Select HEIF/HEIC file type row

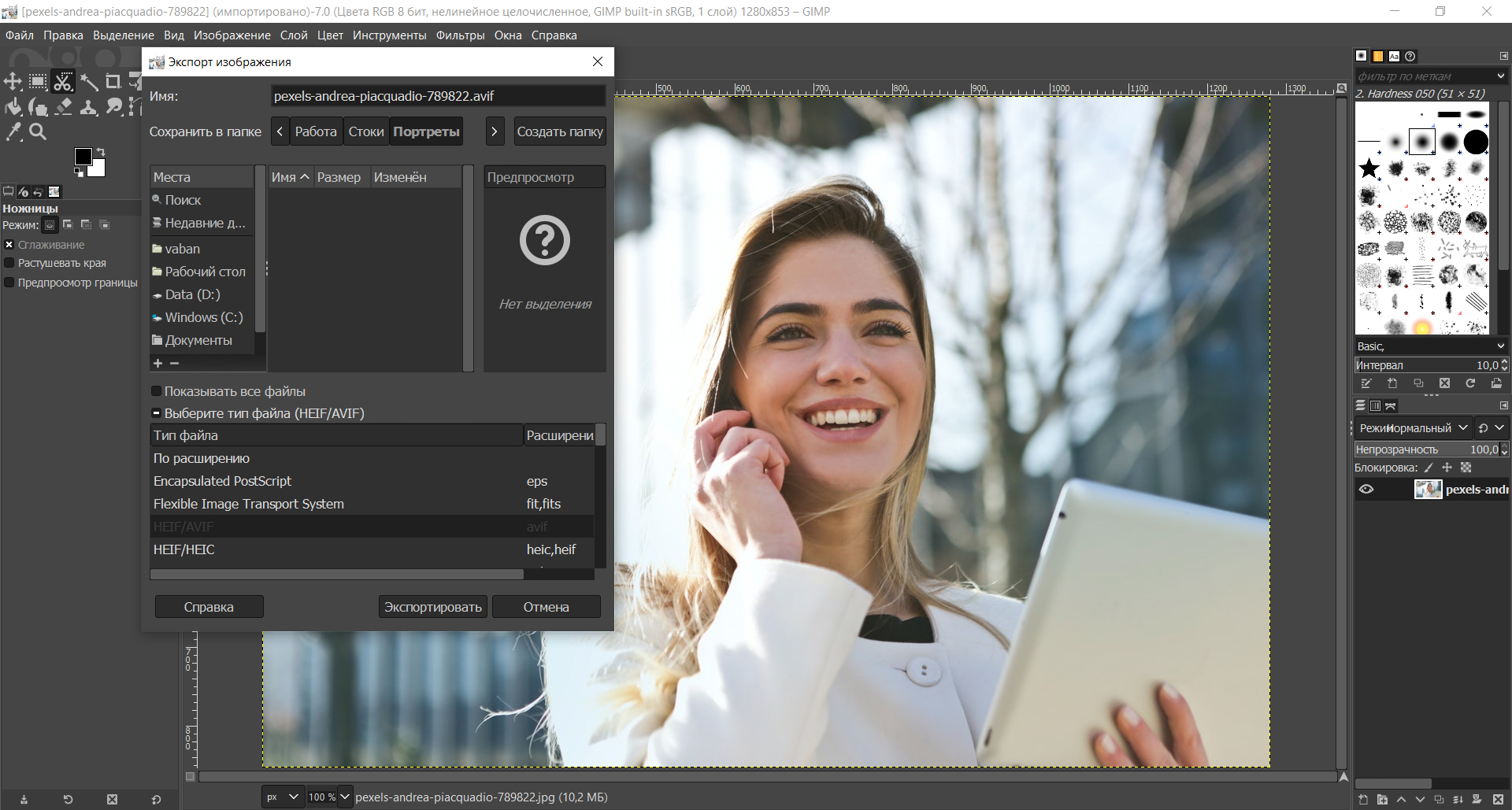click(x=372, y=549)
